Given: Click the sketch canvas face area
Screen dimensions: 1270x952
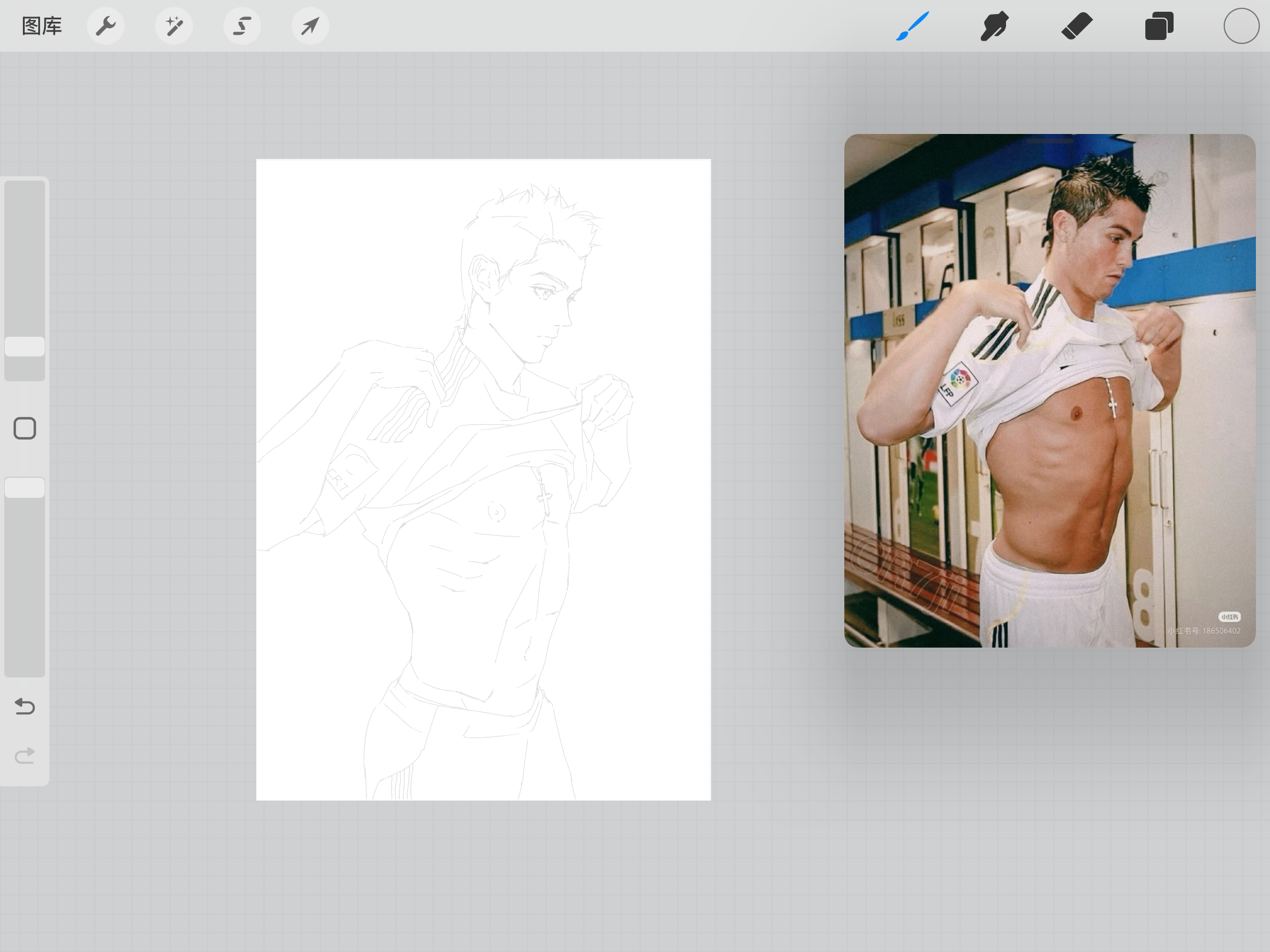Looking at the screenshot, I should (529, 282).
